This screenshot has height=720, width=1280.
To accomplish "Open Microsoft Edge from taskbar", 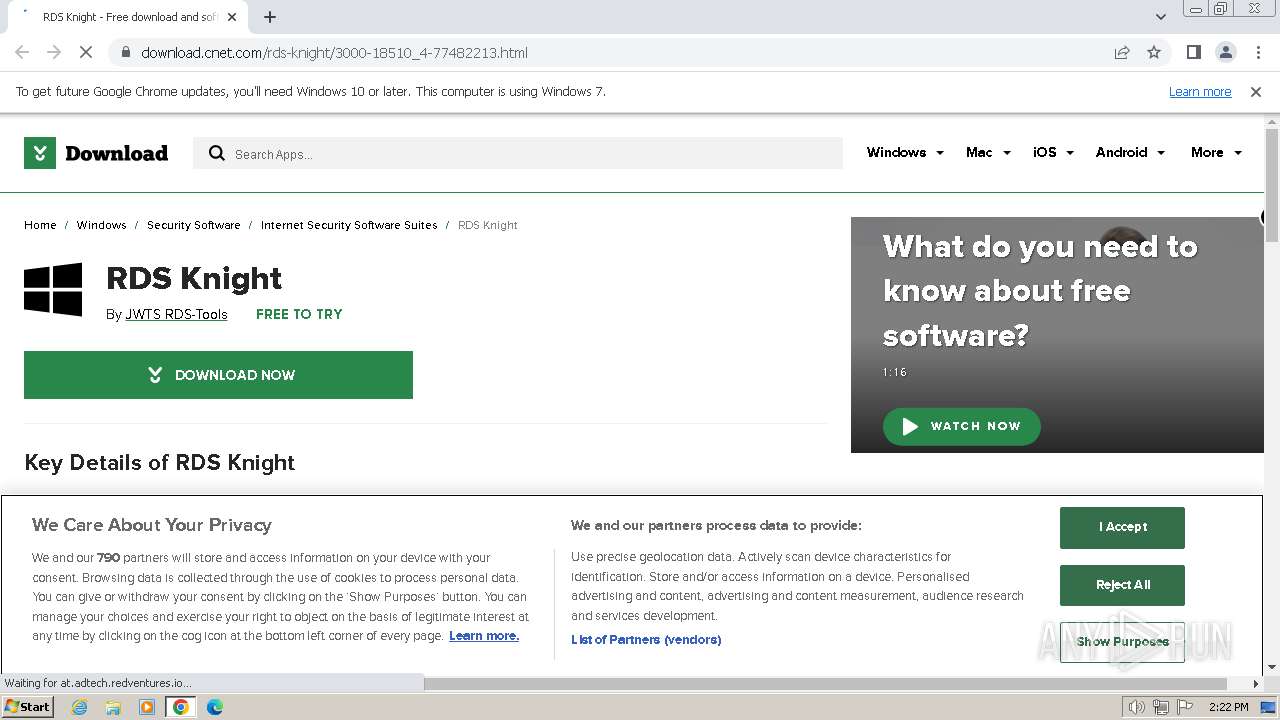I will point(215,707).
